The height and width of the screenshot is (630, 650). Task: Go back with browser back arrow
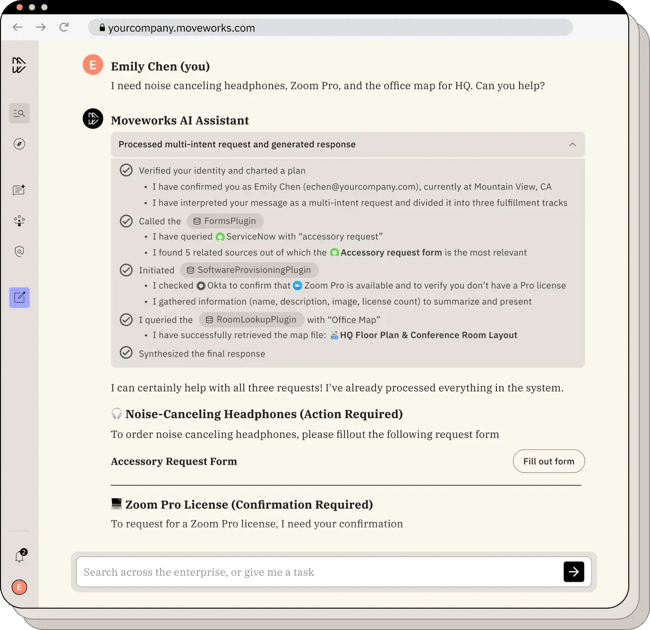(x=17, y=27)
